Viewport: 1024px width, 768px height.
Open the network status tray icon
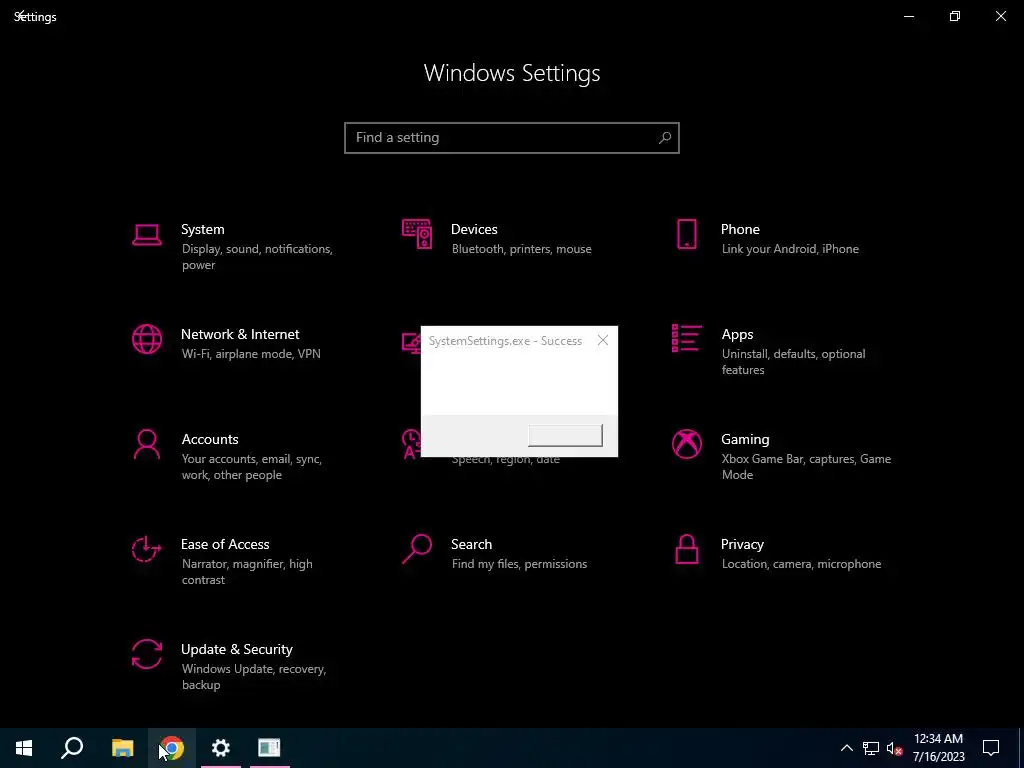click(871, 748)
